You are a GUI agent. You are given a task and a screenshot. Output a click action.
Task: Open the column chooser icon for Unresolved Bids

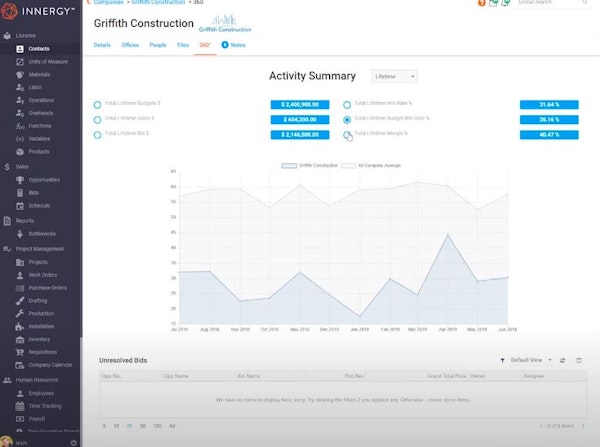[579, 361]
